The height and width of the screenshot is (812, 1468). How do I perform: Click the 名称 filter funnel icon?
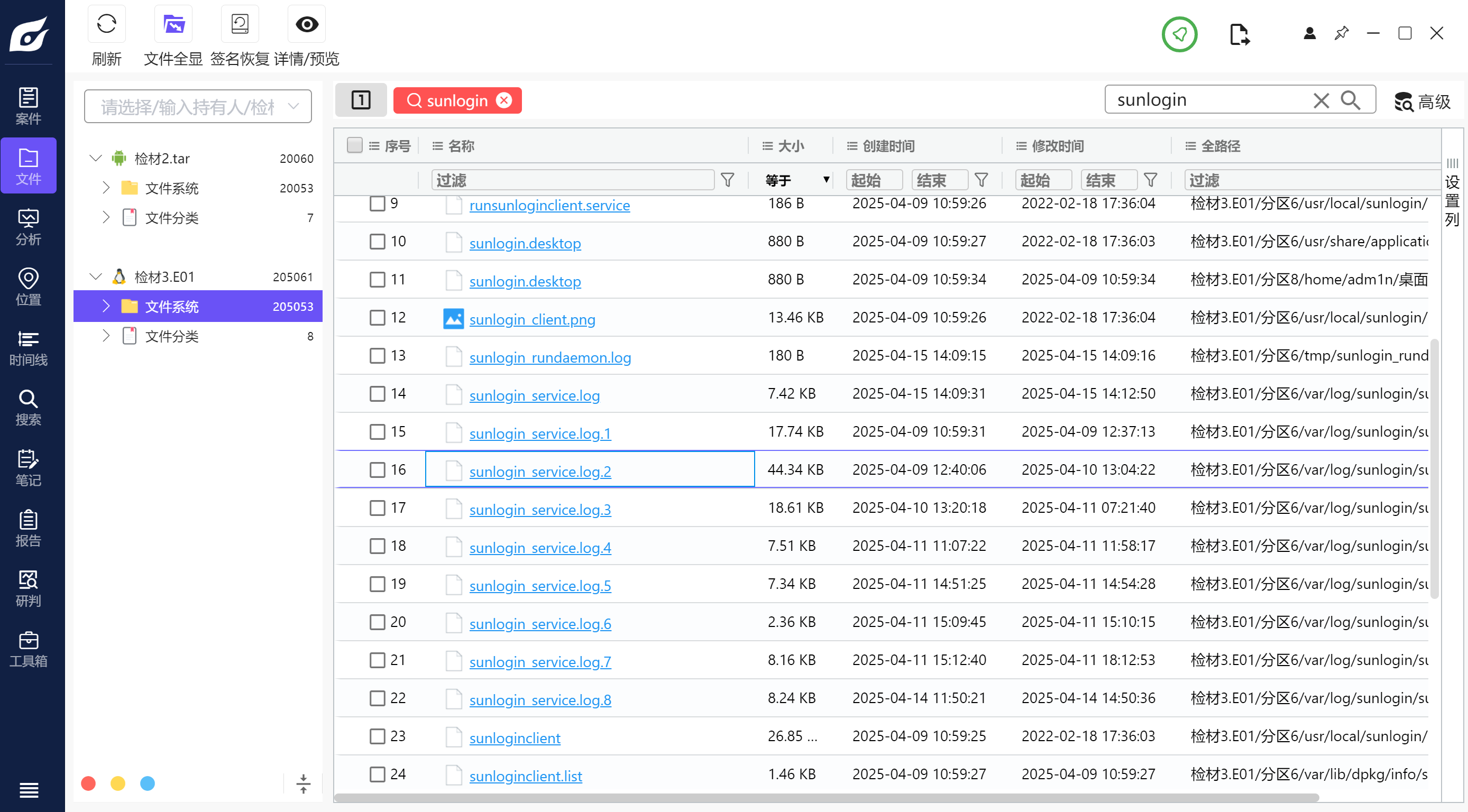(727, 180)
